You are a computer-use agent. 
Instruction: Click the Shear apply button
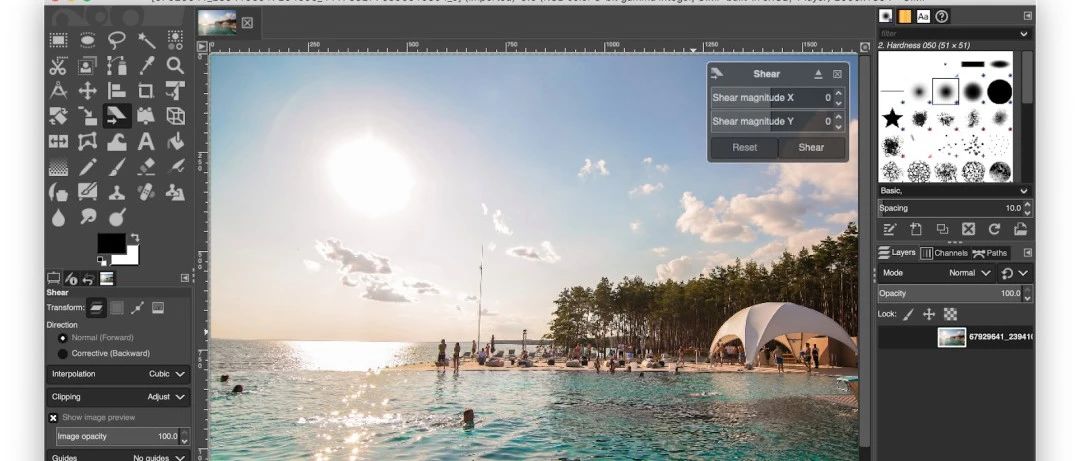(x=811, y=147)
